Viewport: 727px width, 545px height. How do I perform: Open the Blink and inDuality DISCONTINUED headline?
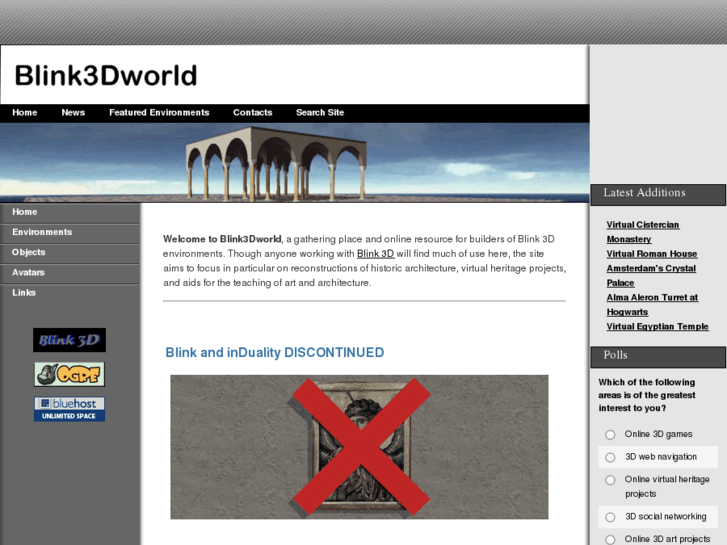click(274, 353)
